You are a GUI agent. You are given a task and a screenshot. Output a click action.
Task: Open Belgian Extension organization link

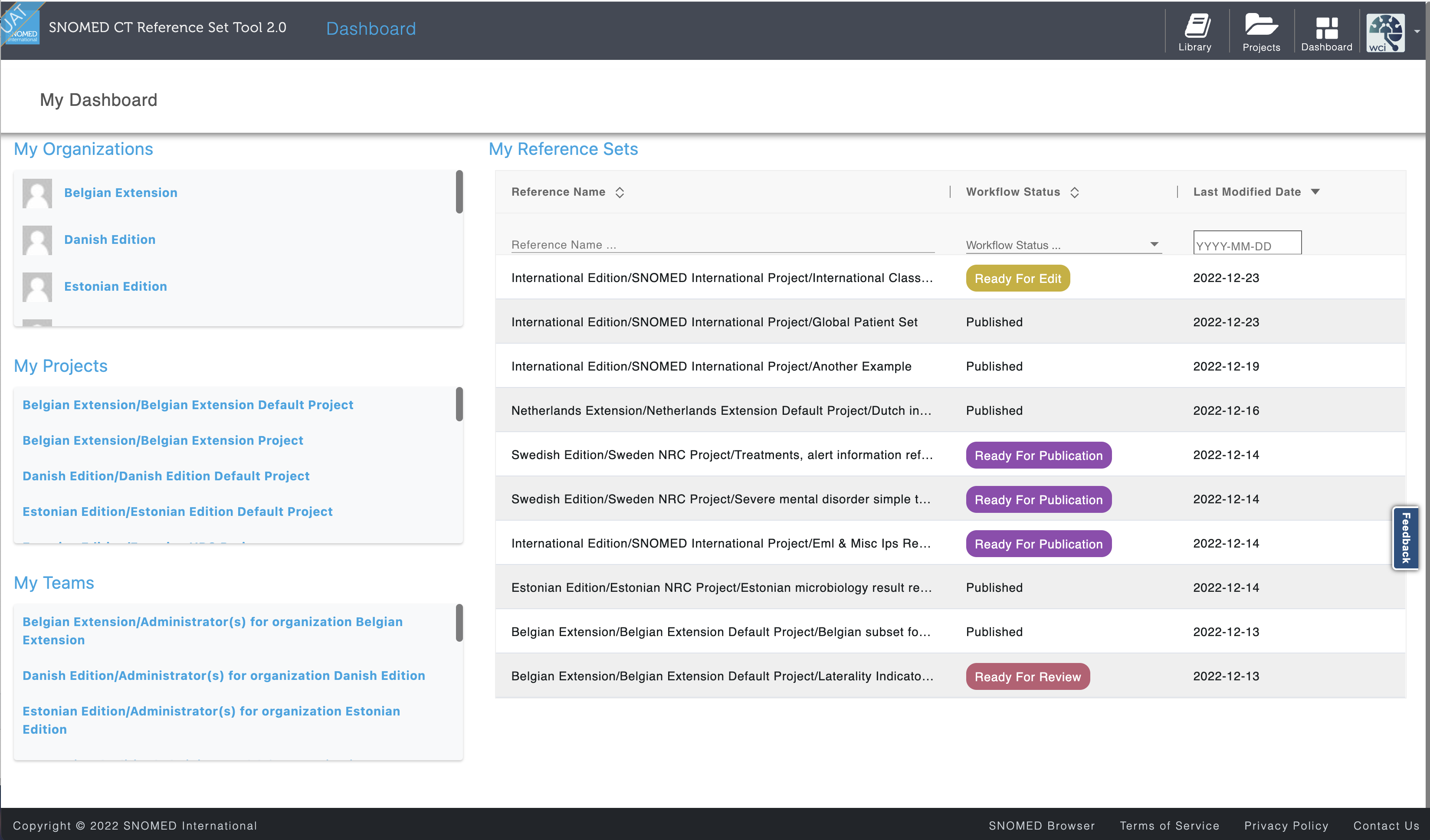point(121,193)
